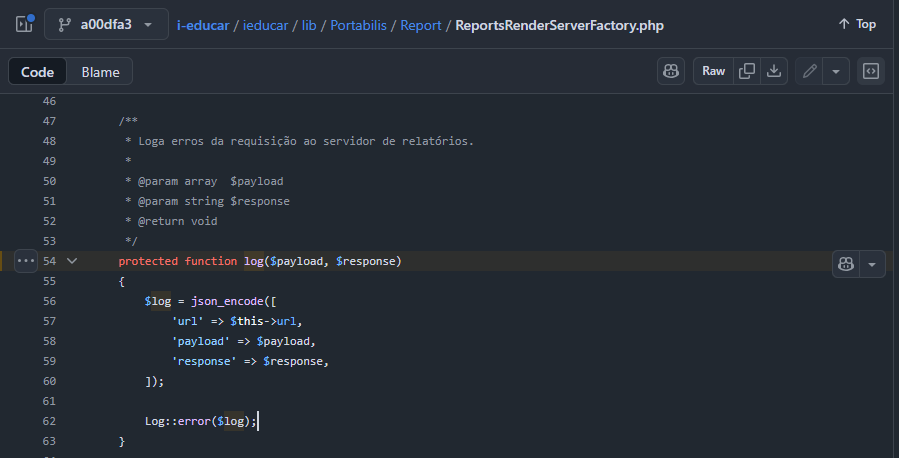Click '@return void' comment text
The image size is (899, 458).
(178, 221)
